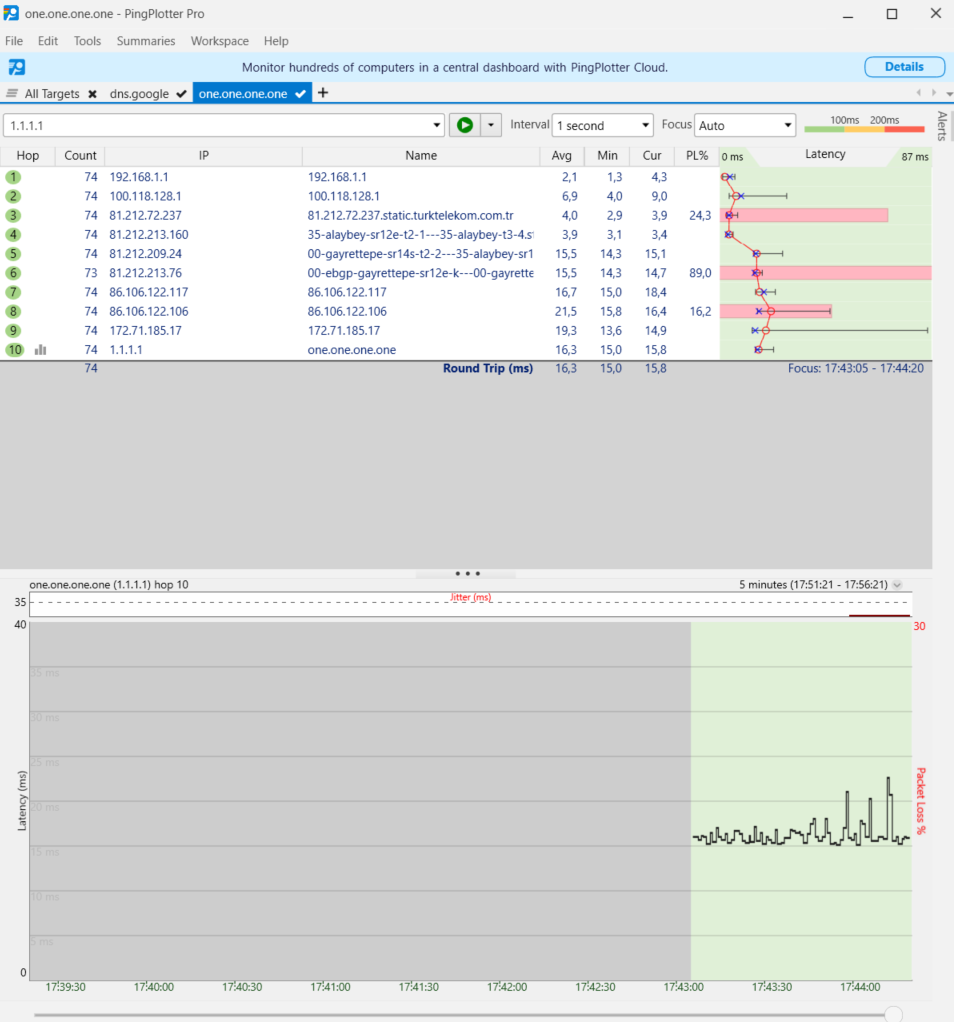Viewport: 954px width, 1022px height.
Task: Click the three-dot panel splitter handle
Action: click(x=467, y=574)
